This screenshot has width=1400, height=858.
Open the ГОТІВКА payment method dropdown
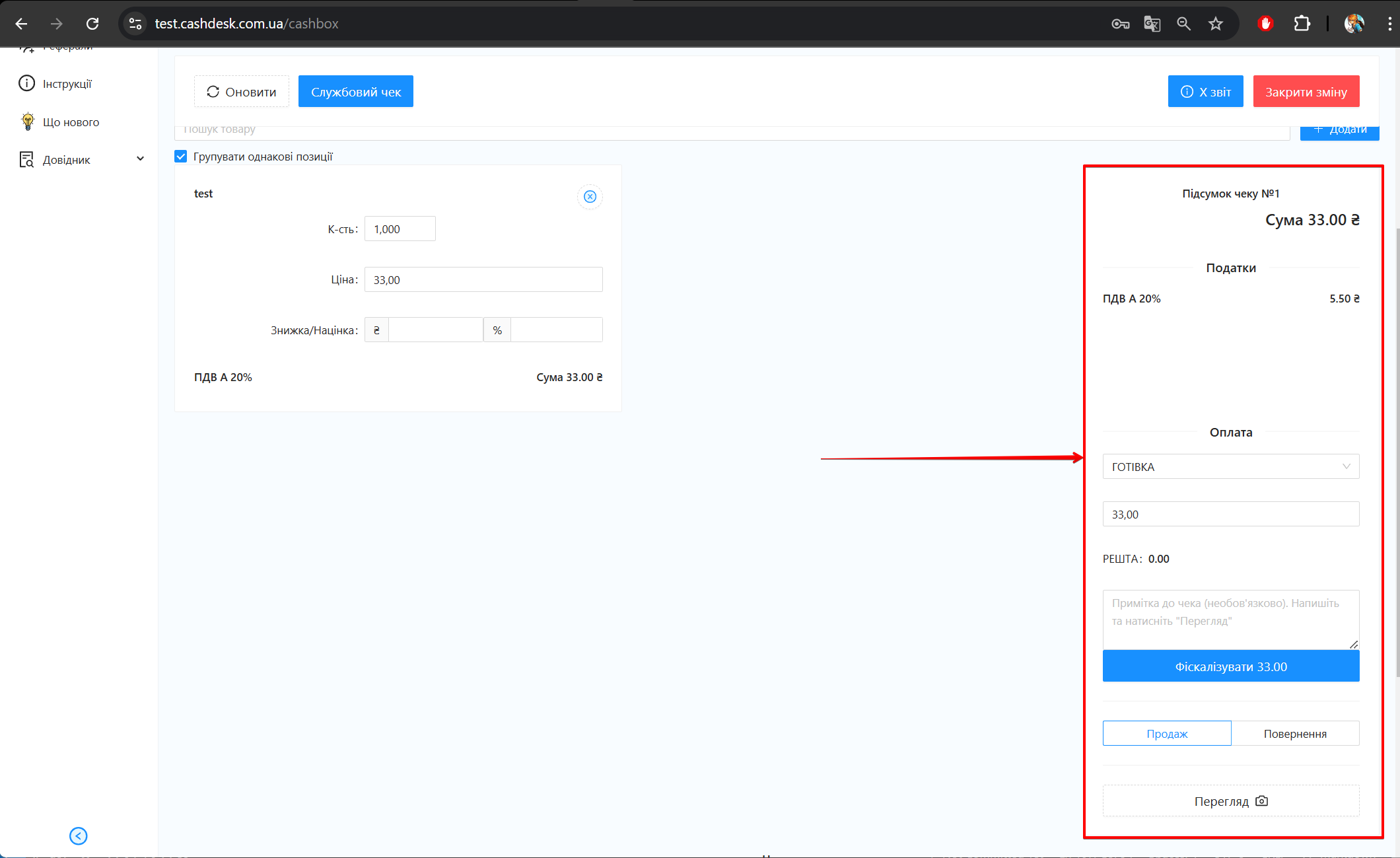(x=1230, y=467)
